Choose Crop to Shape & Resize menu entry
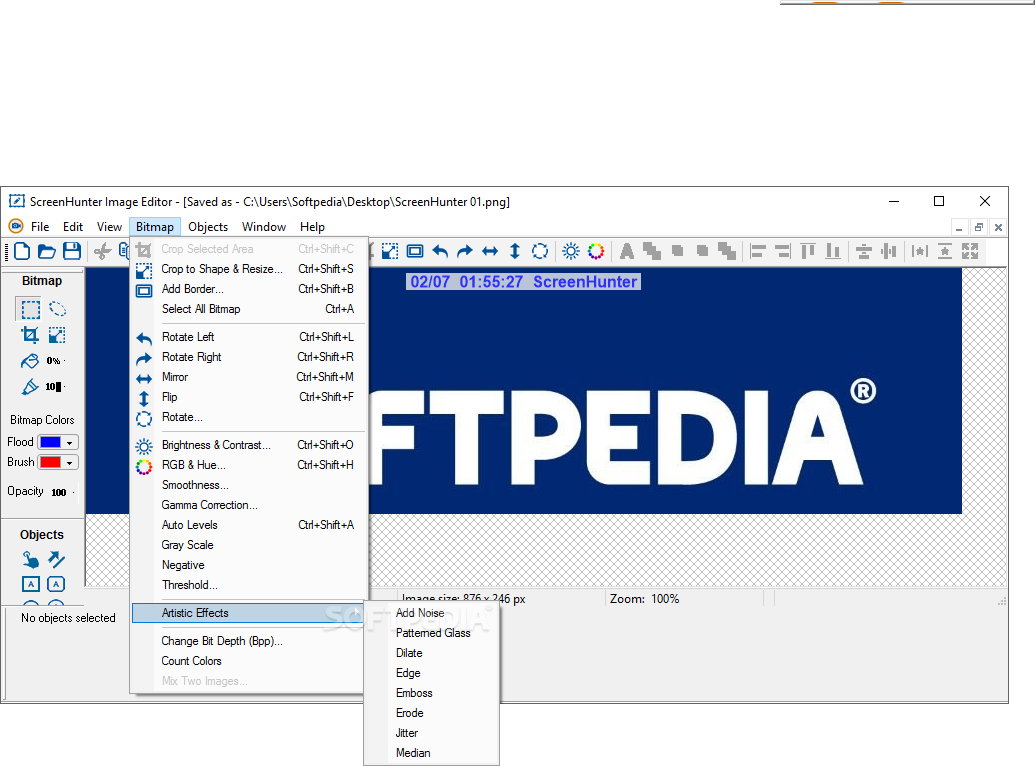 point(250,269)
